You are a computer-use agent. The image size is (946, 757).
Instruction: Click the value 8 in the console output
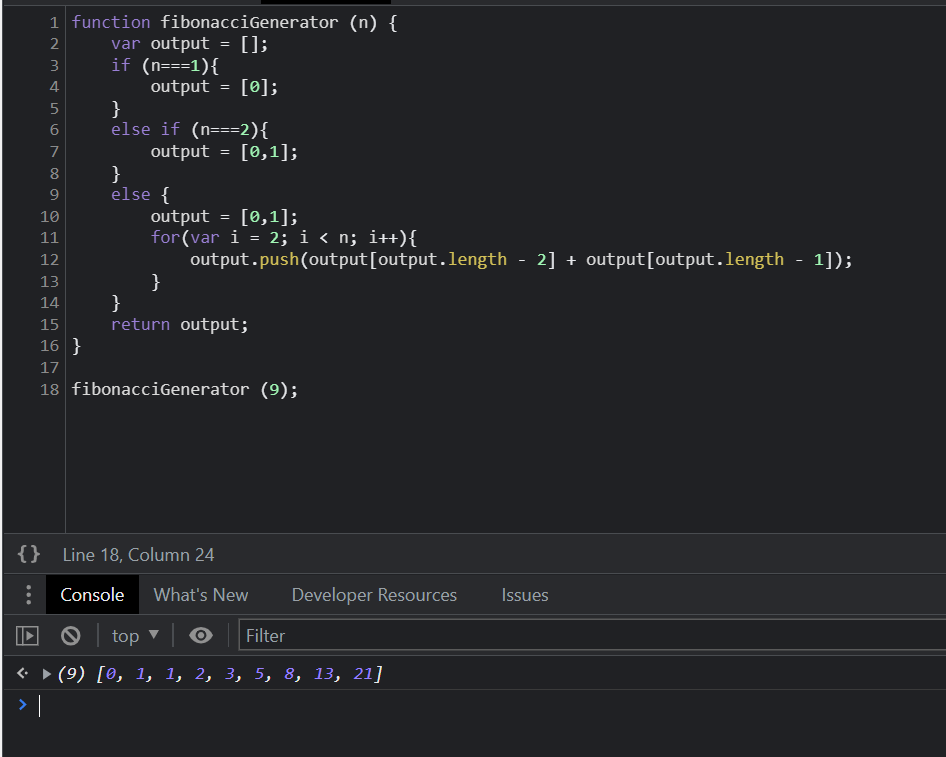click(x=289, y=673)
